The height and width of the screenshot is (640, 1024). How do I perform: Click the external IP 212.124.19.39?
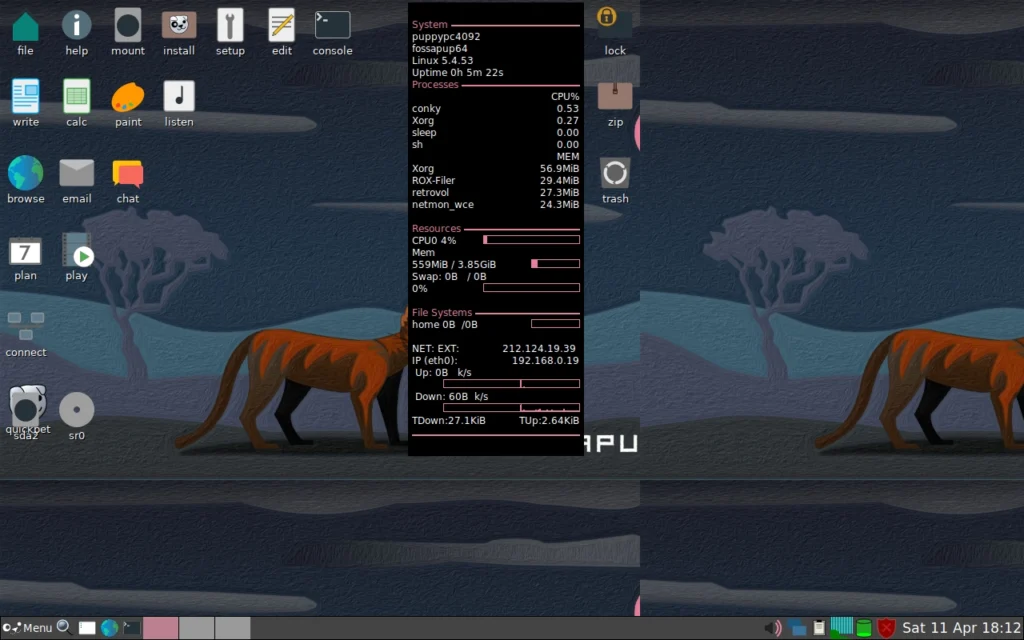[x=539, y=349]
